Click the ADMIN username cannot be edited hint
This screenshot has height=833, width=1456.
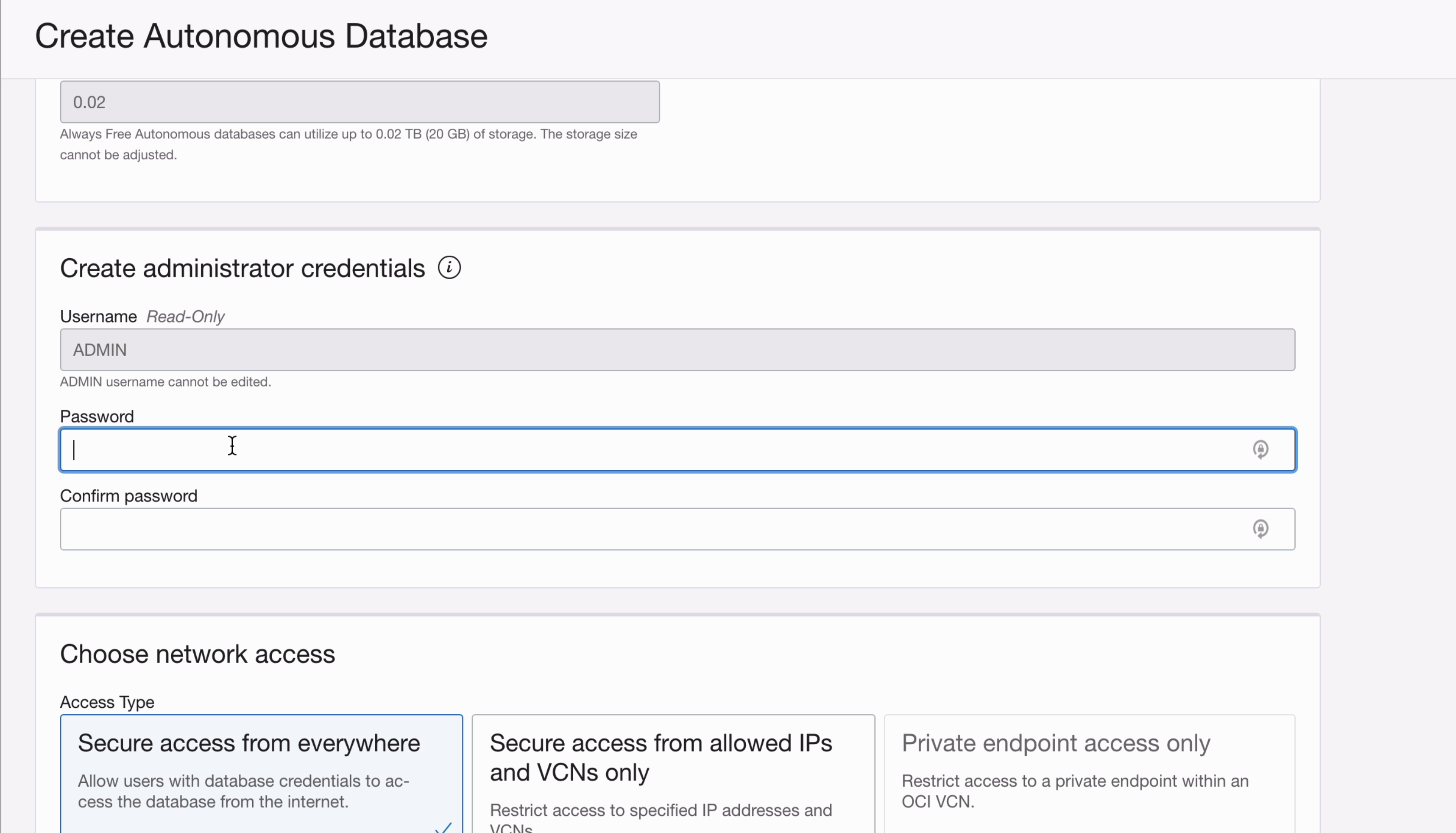(x=165, y=381)
